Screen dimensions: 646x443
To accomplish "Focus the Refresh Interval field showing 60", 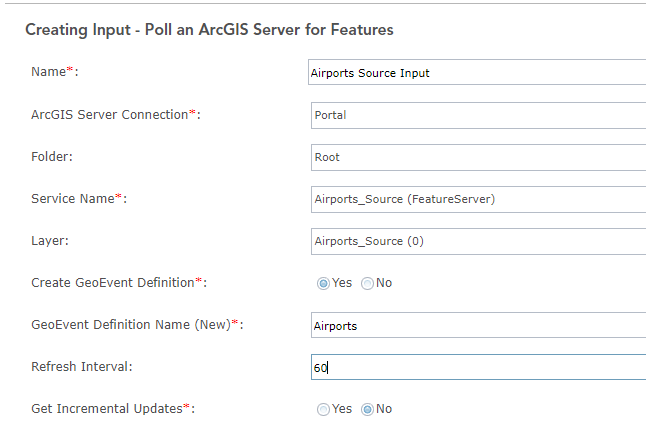I will click(x=477, y=367).
